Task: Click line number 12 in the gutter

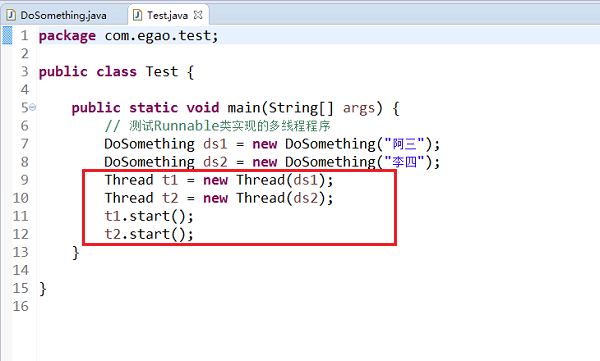Action: tap(21, 234)
